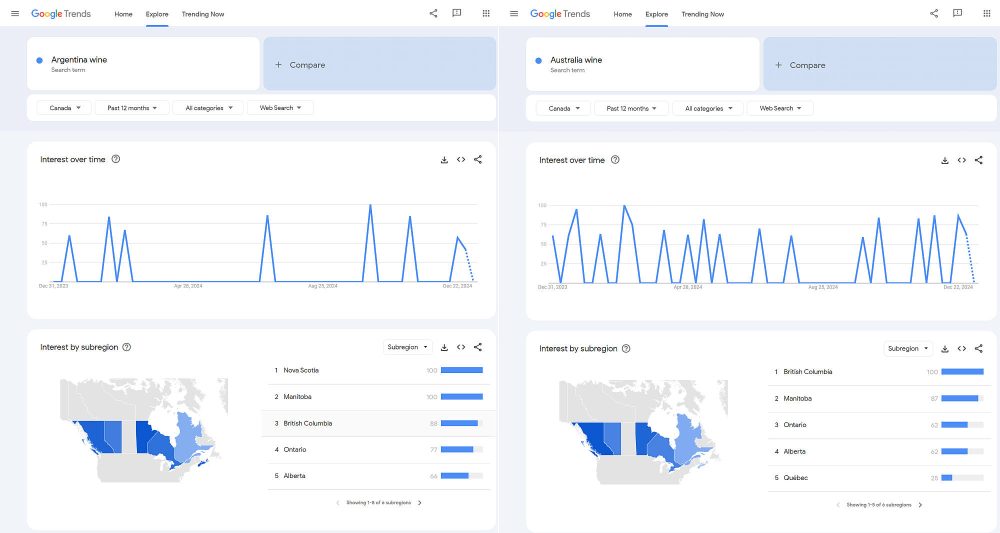1000x533 pixels.
Task: Embed Australia wine interest over time chart
Action: click(962, 161)
